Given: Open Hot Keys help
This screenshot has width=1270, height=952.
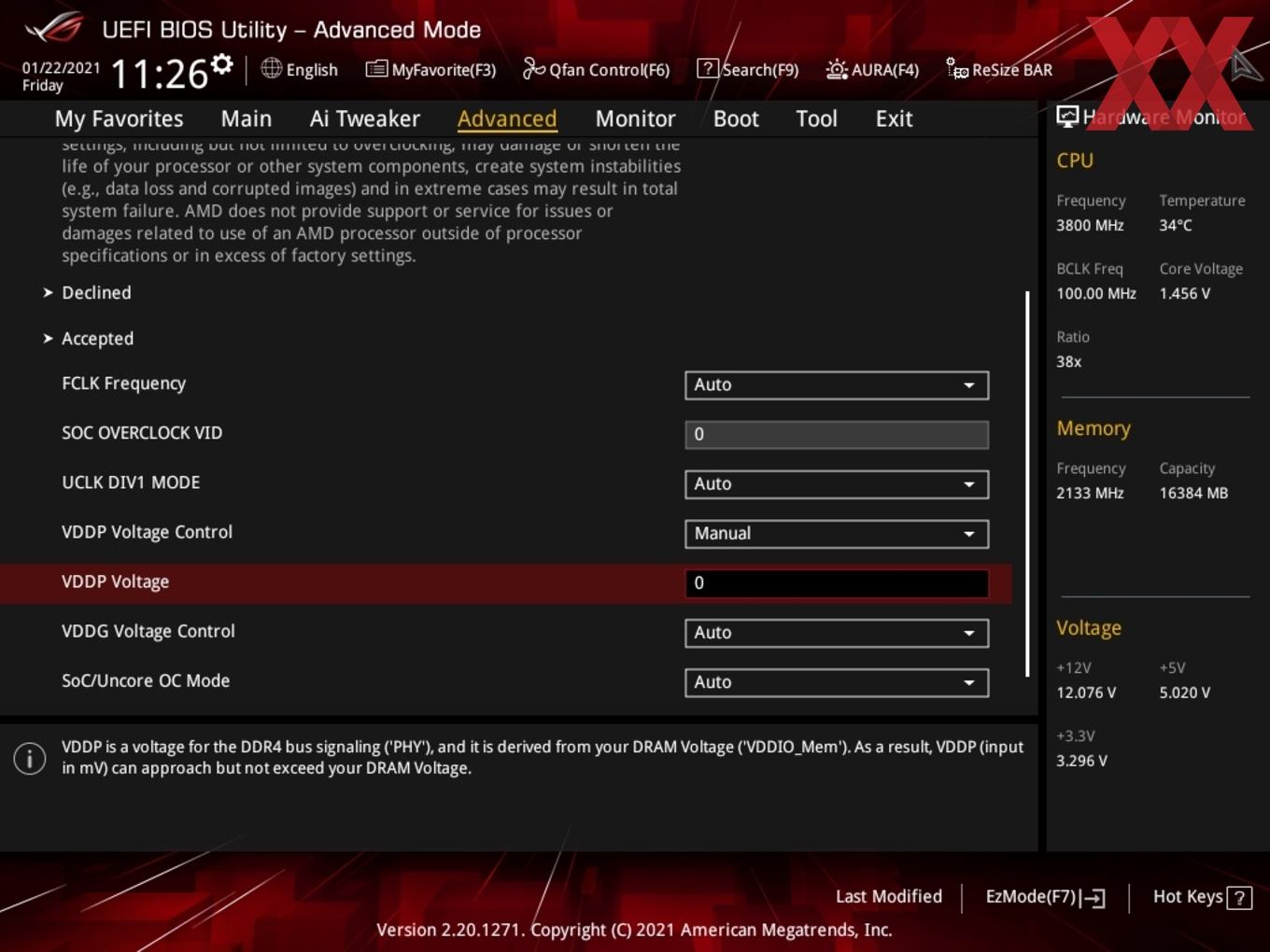Looking at the screenshot, I should [x=1202, y=897].
